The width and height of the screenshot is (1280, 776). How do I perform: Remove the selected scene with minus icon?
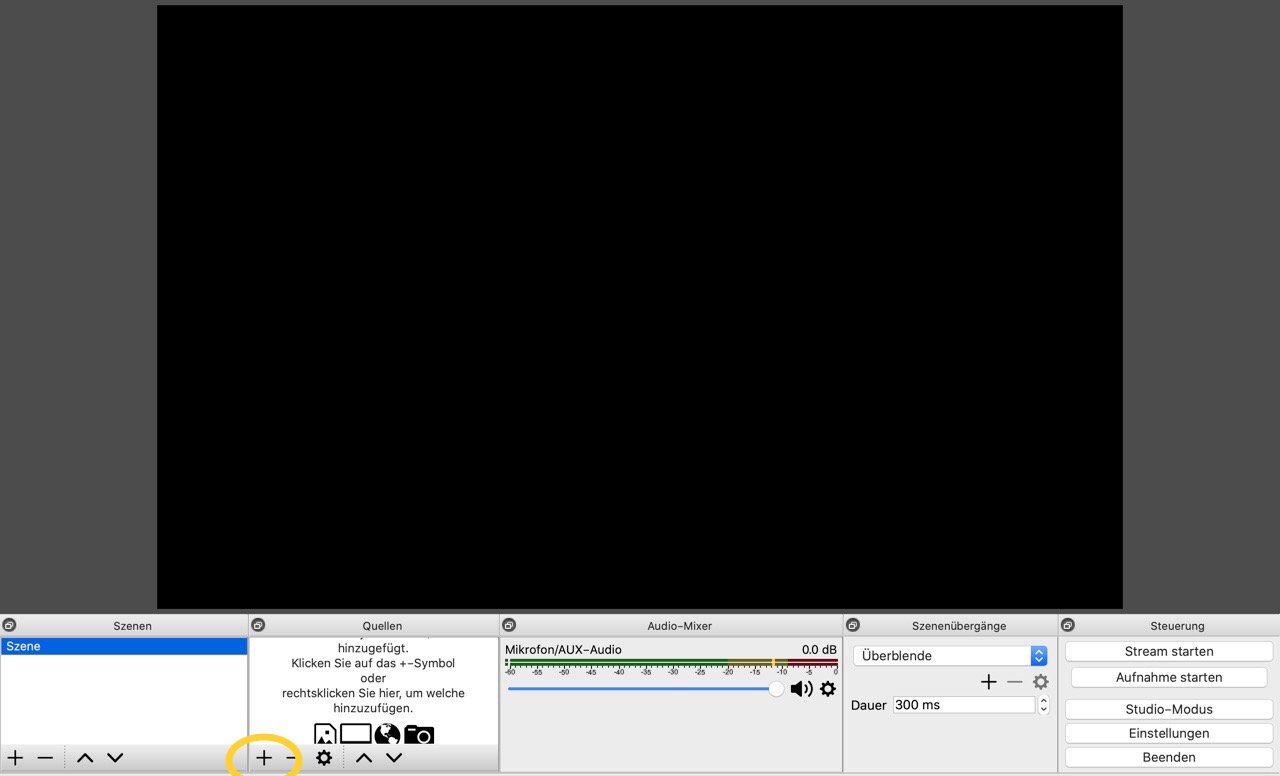45,758
